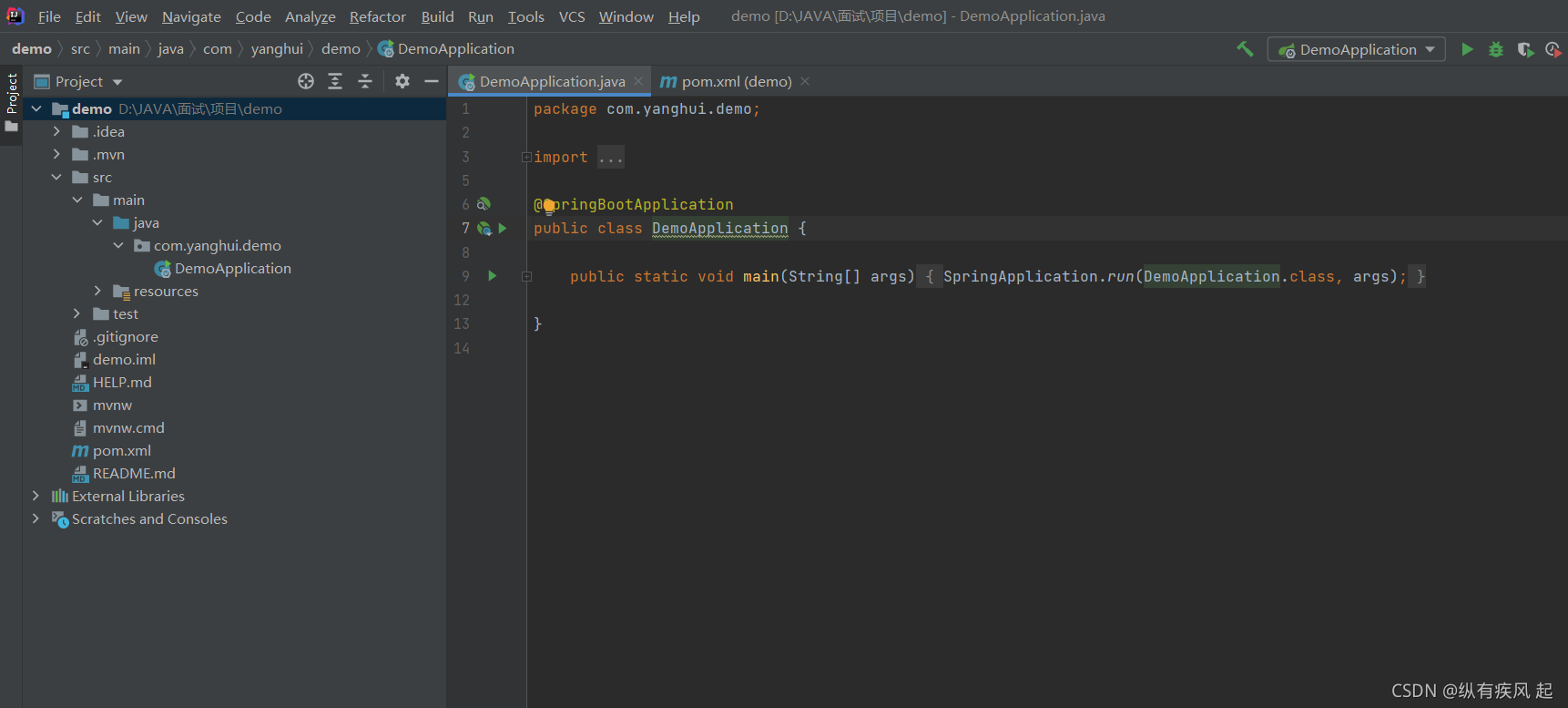Select the mvnw file
The width and height of the screenshot is (1568, 708).
(112, 405)
